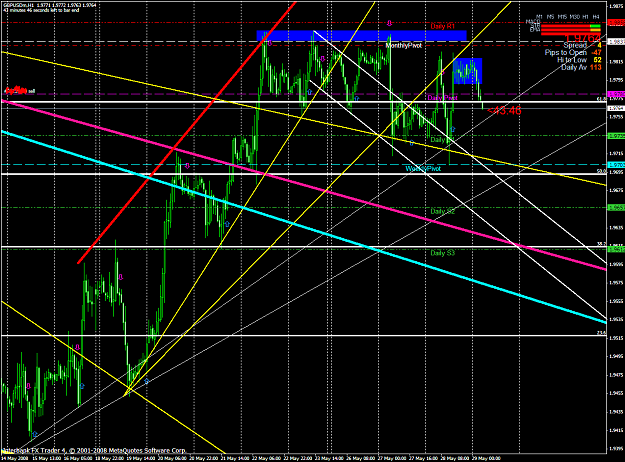Click the green segment of the signal bars
This screenshot has width=625, height=462.
pos(595,26)
